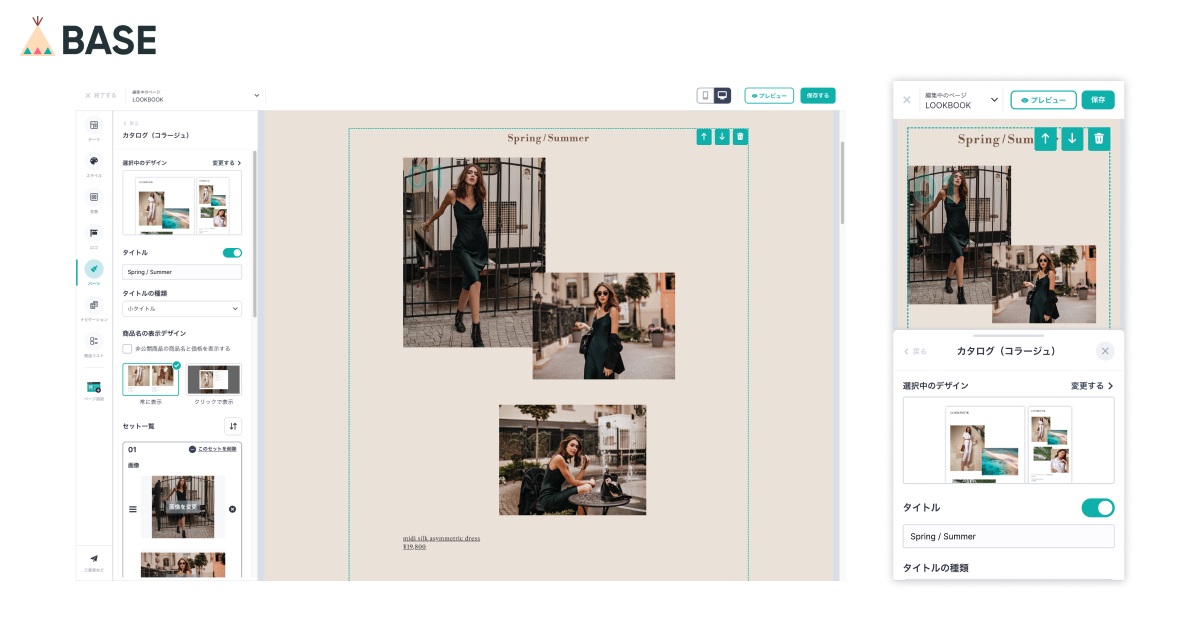The image size is (1200, 630).
Task: Open the ナビゲーション icon in sidebar
Action: point(94,305)
